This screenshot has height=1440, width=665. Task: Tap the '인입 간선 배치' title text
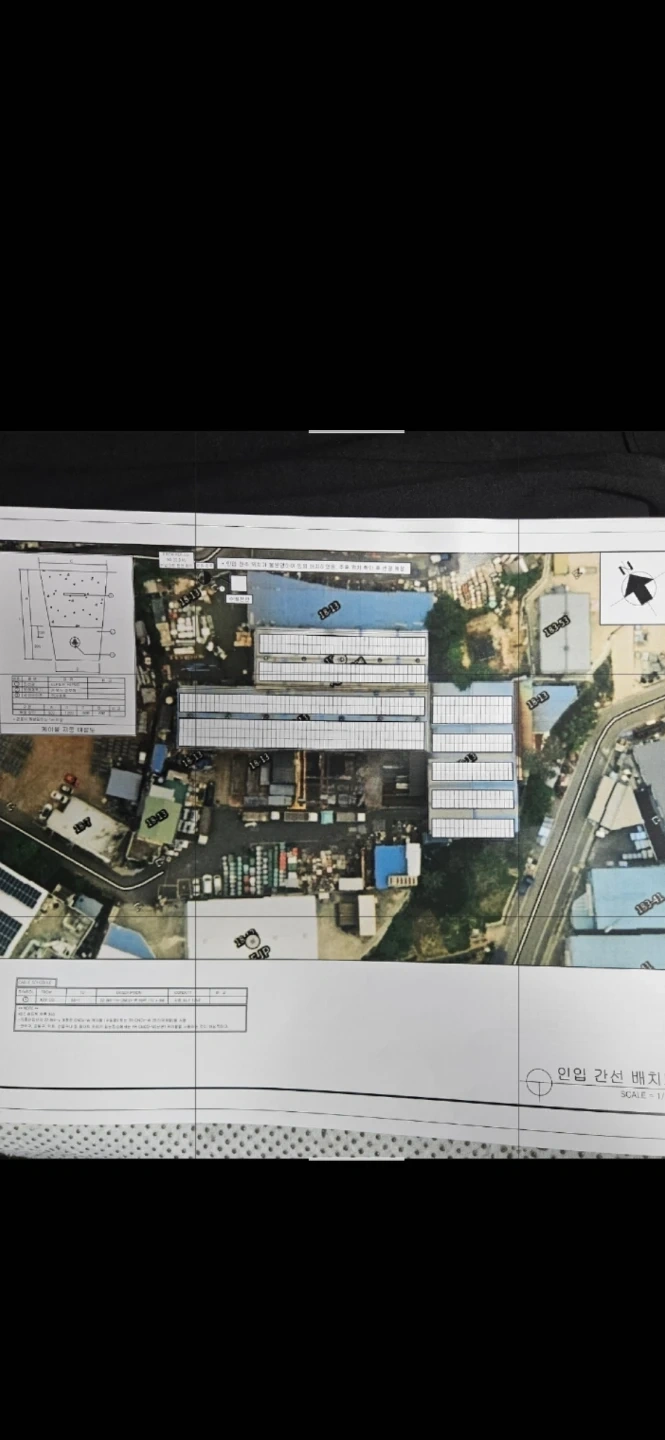pyautogui.click(x=611, y=1077)
